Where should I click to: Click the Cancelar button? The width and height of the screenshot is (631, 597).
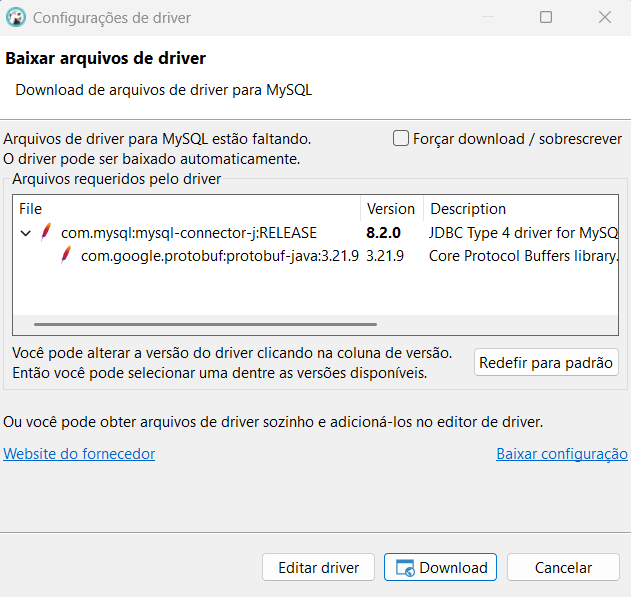563,567
